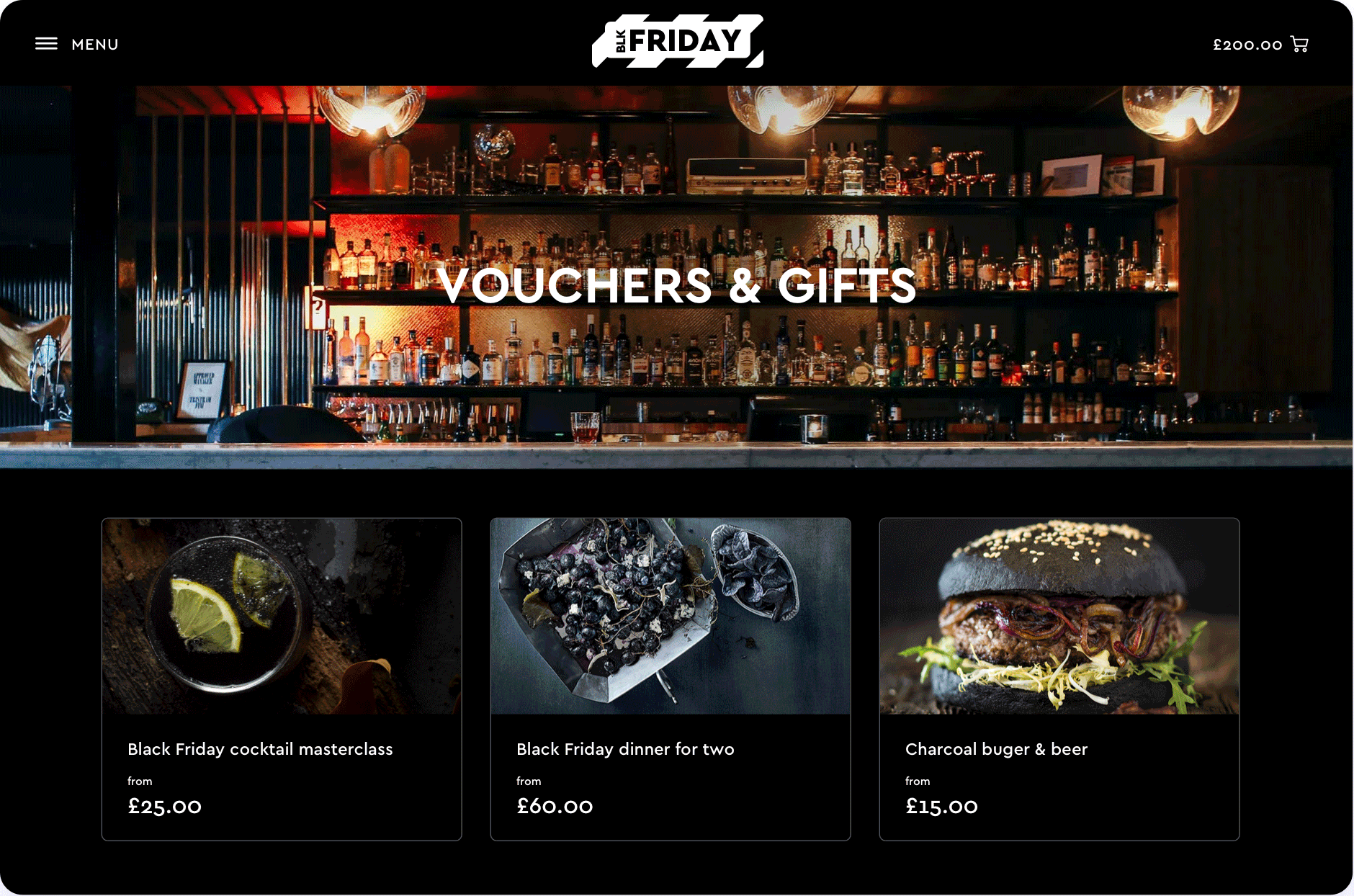The width and height of the screenshot is (1354, 896).
Task: Click 'from' text on dinner for two card
Action: [x=529, y=781]
